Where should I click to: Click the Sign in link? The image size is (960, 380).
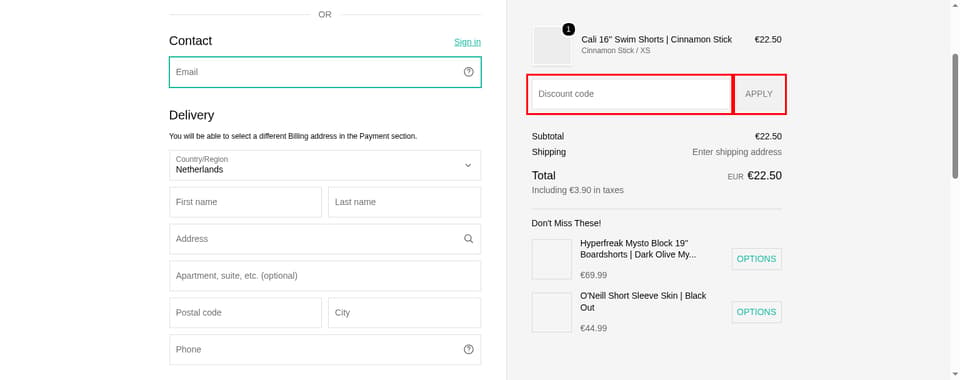467,42
